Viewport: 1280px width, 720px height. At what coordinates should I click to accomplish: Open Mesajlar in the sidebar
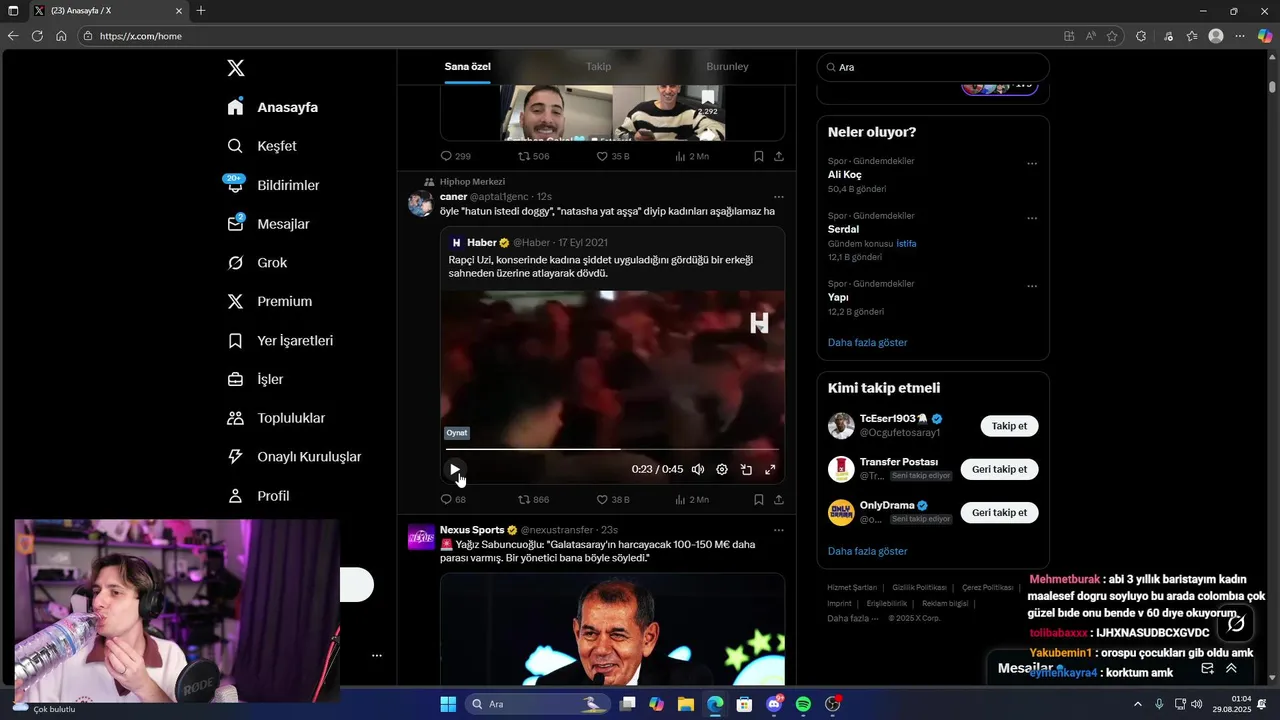pyautogui.click(x=269, y=224)
